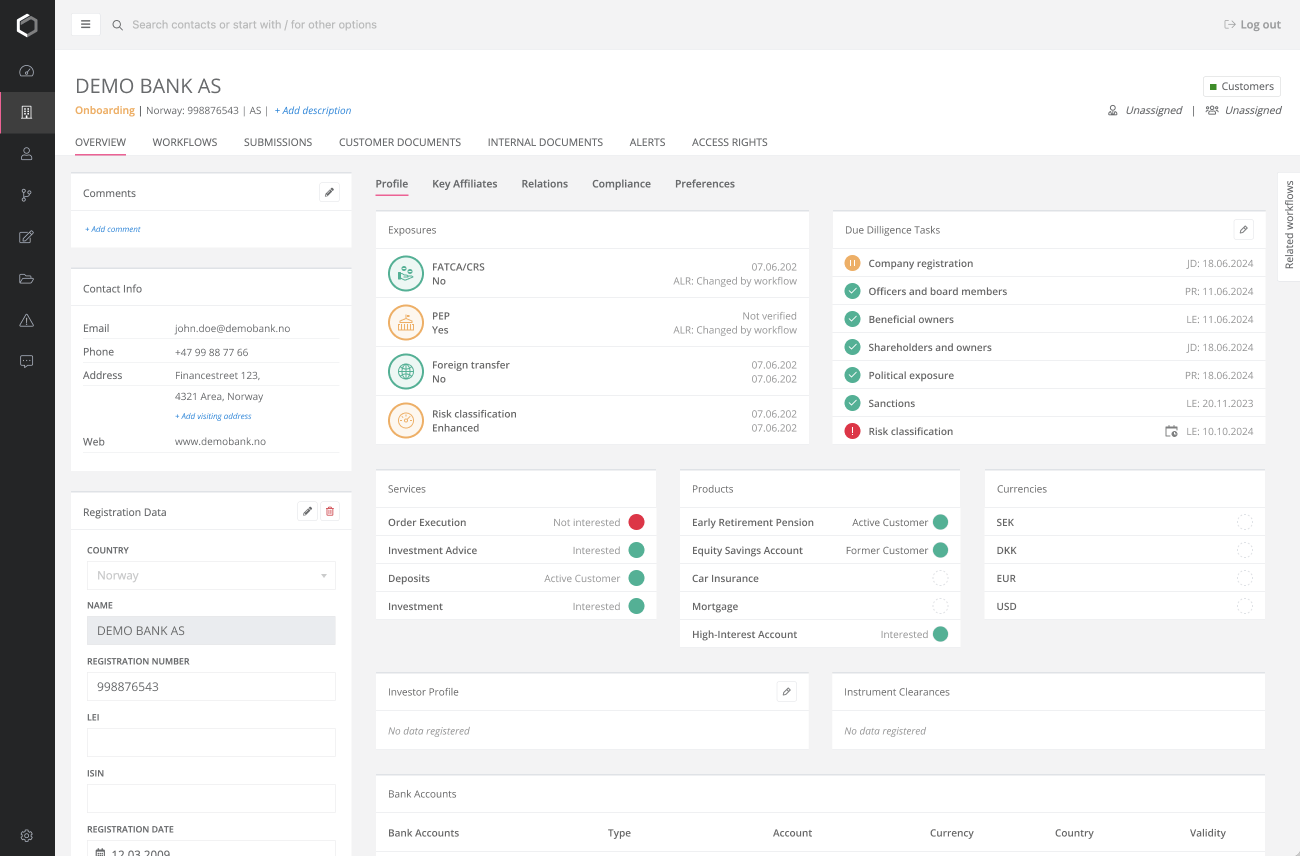Viewport: 1300px width, 856px height.
Task: Toggle Order Execution red status dot
Action: pyautogui.click(x=636, y=522)
